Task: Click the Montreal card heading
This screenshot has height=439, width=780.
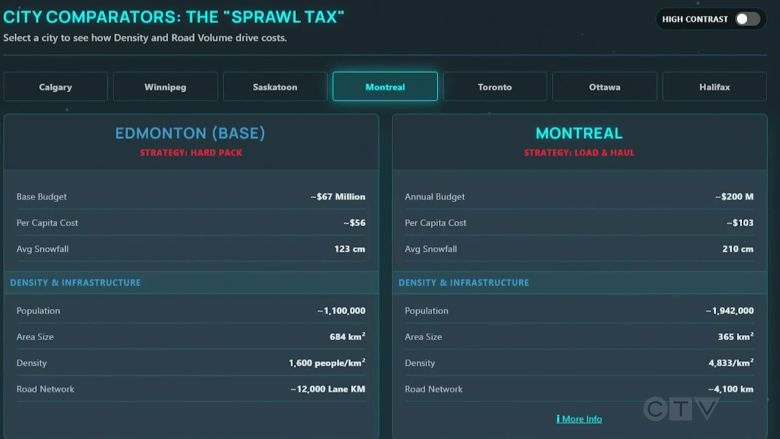Action: 579,133
